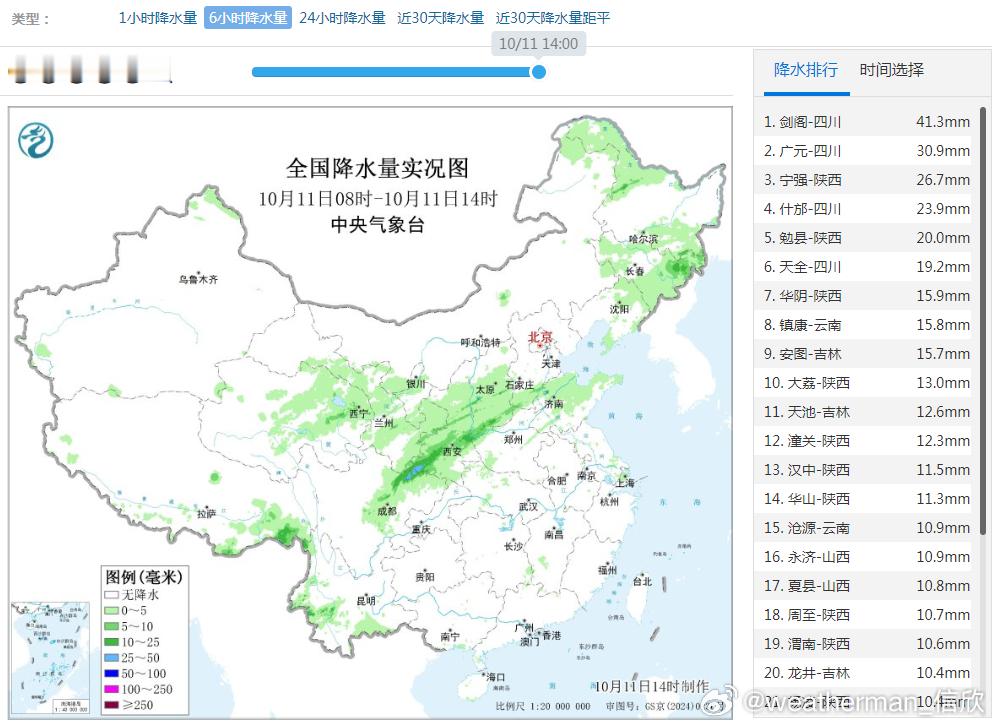Image resolution: width=994 pixels, height=726 pixels.
Task: Click the 10~25 legend swatch
Action: tap(112, 642)
